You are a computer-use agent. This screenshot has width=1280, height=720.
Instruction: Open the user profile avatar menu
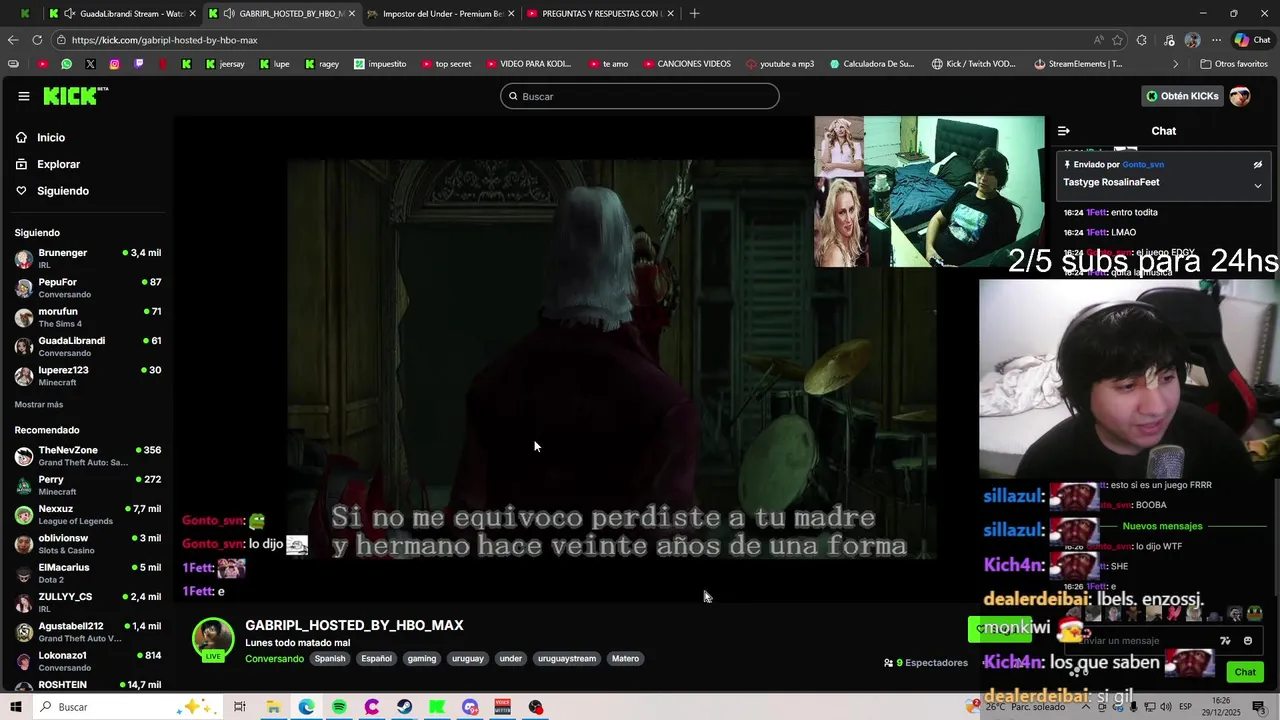pyautogui.click(x=1240, y=96)
